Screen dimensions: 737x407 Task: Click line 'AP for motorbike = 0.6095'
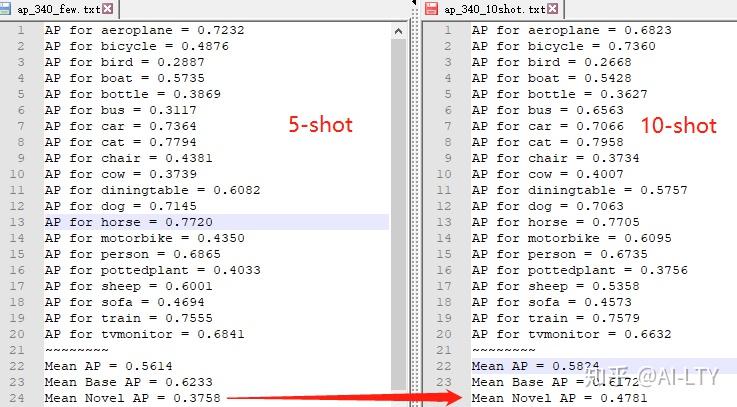coord(572,238)
